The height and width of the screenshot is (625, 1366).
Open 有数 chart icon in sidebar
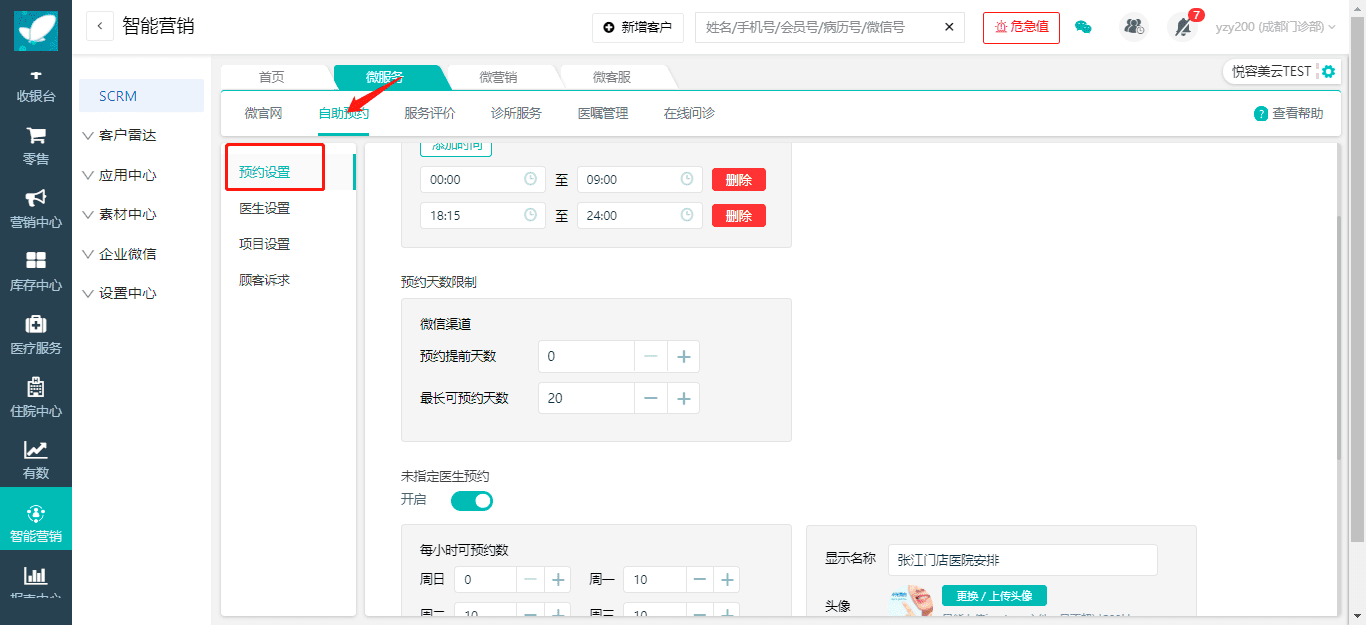[36, 460]
